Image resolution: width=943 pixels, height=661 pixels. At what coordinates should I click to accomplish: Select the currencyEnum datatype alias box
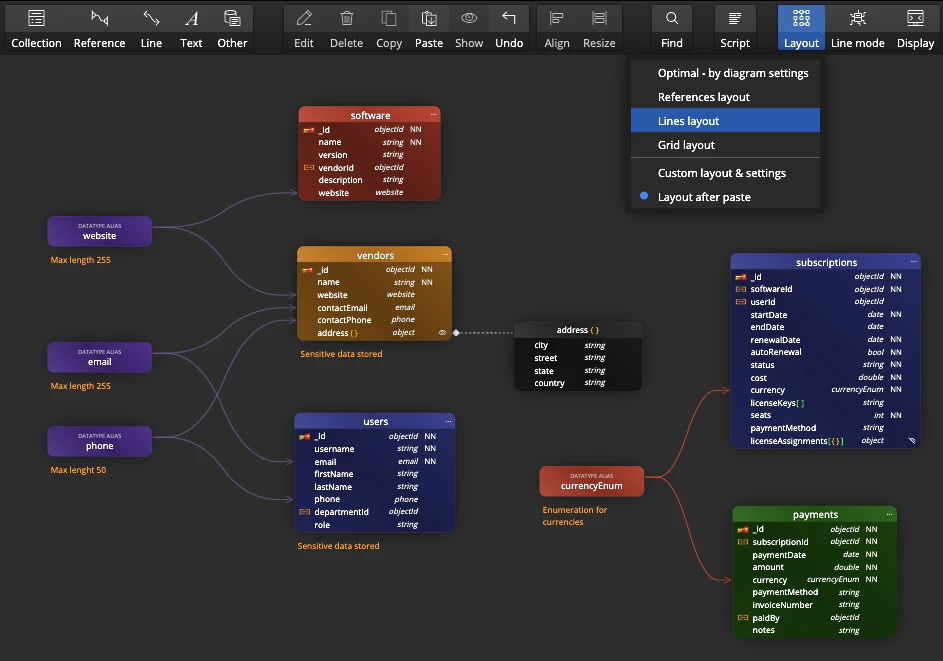[591, 481]
